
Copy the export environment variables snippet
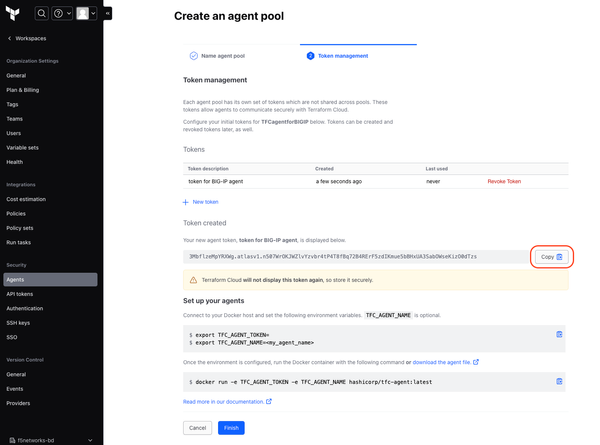click(x=559, y=334)
